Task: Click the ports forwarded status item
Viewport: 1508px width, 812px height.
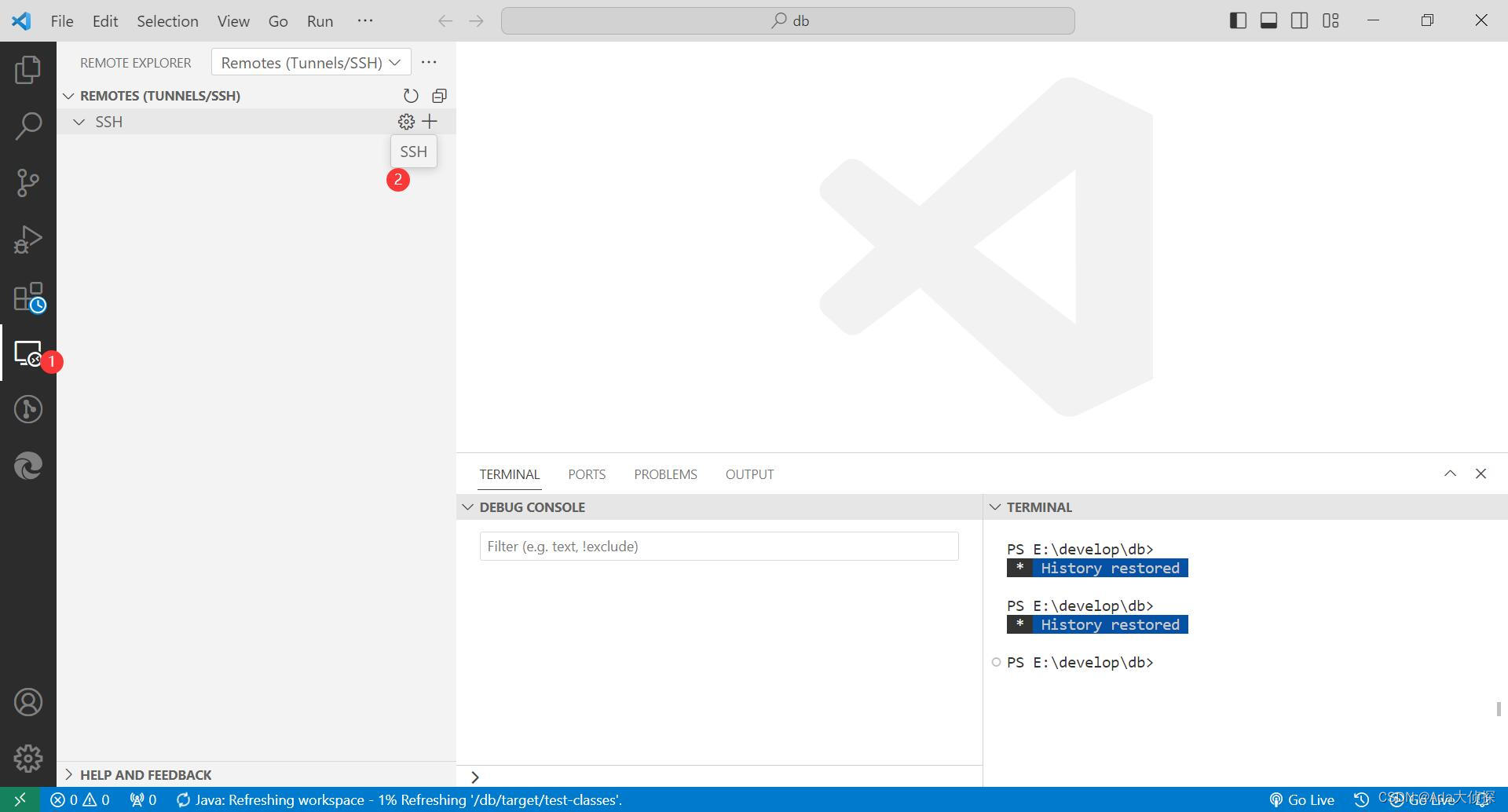Action: tap(143, 799)
